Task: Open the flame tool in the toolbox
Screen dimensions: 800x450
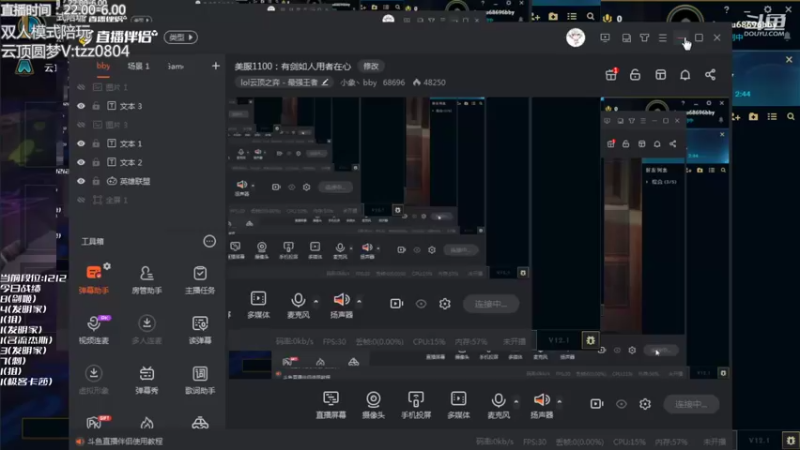Action: (x=147, y=423)
